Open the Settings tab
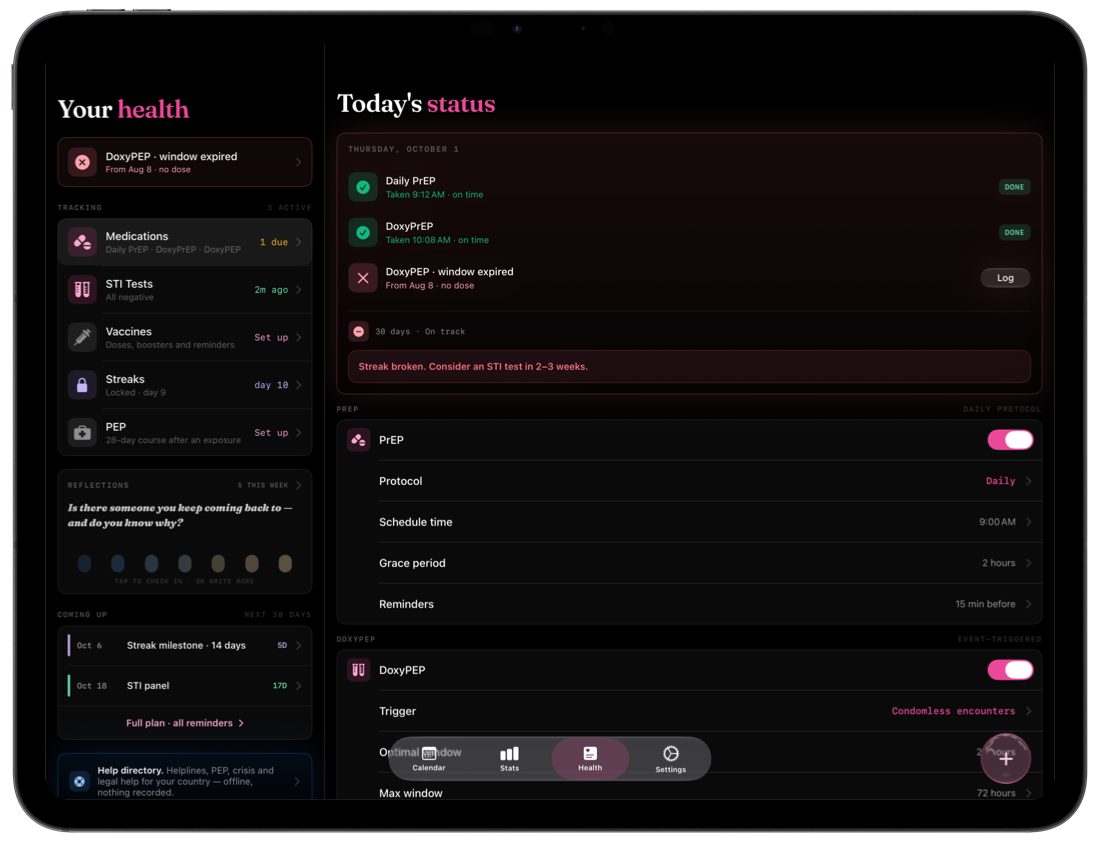The height and width of the screenshot is (843, 1100). (x=671, y=759)
